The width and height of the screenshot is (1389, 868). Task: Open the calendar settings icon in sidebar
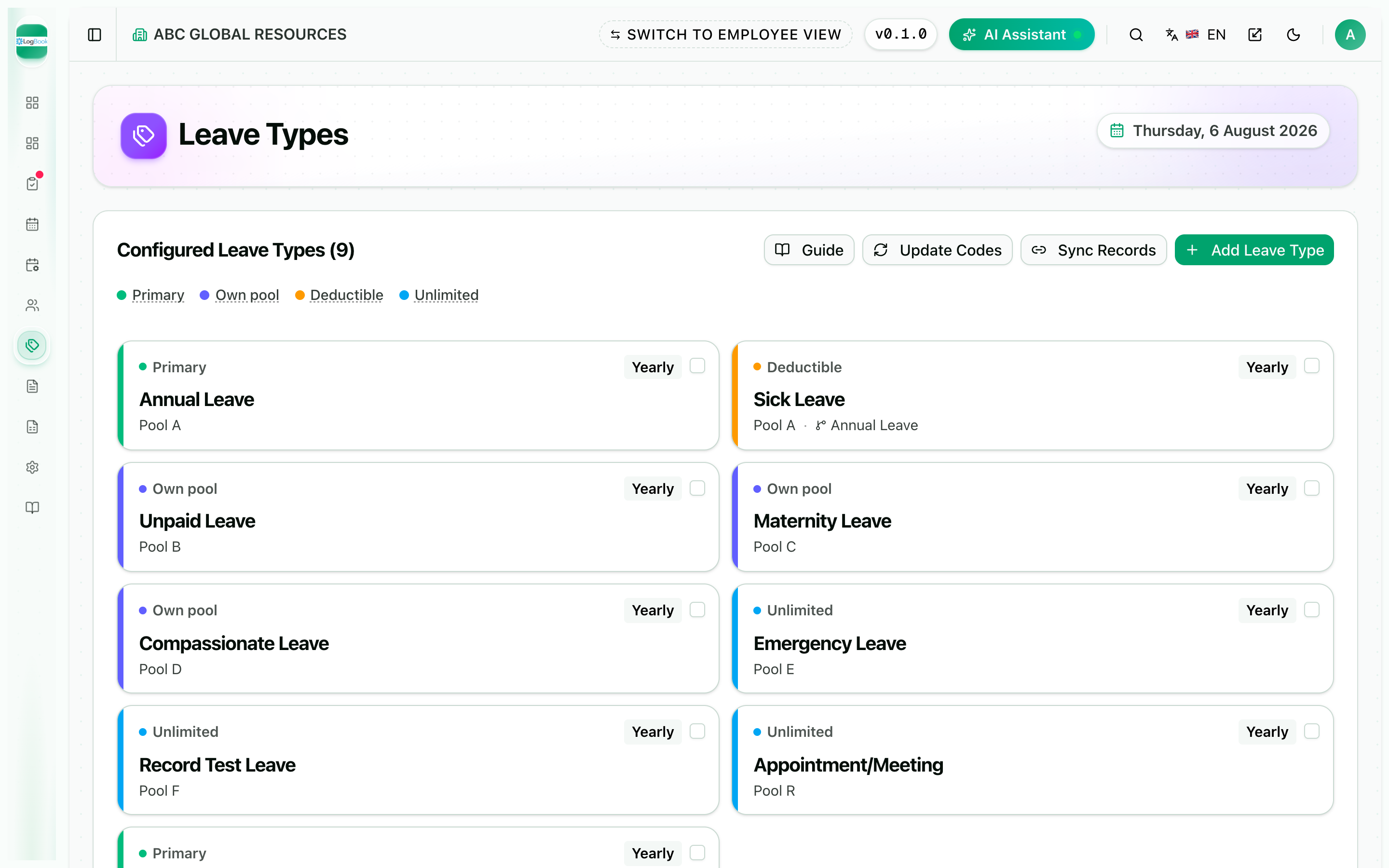point(32,265)
